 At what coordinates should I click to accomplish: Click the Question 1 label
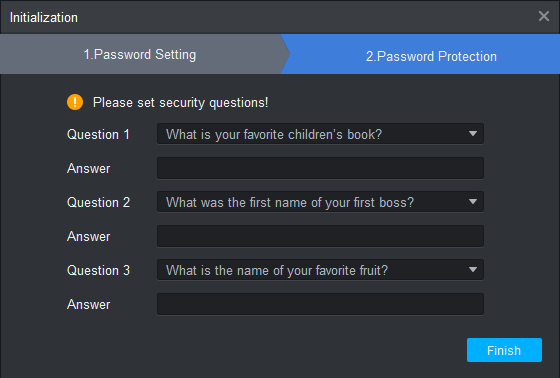point(98,135)
